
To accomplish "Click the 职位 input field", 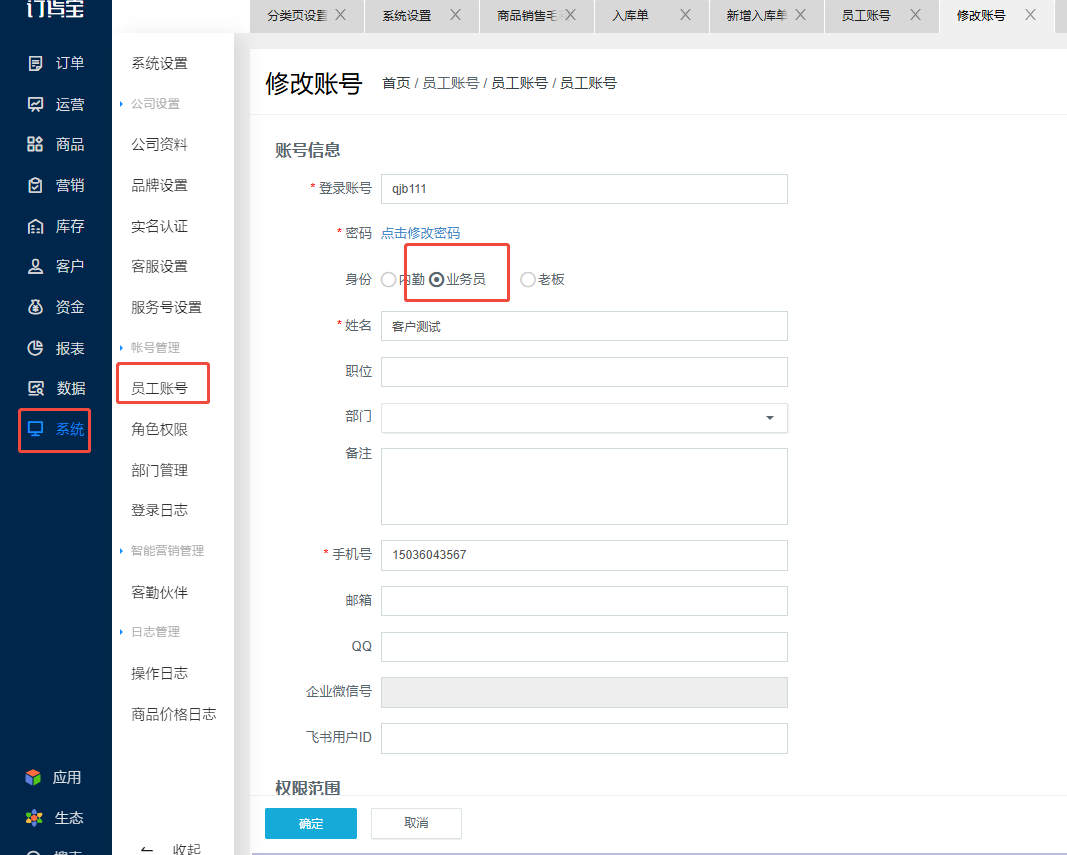I will [x=584, y=372].
